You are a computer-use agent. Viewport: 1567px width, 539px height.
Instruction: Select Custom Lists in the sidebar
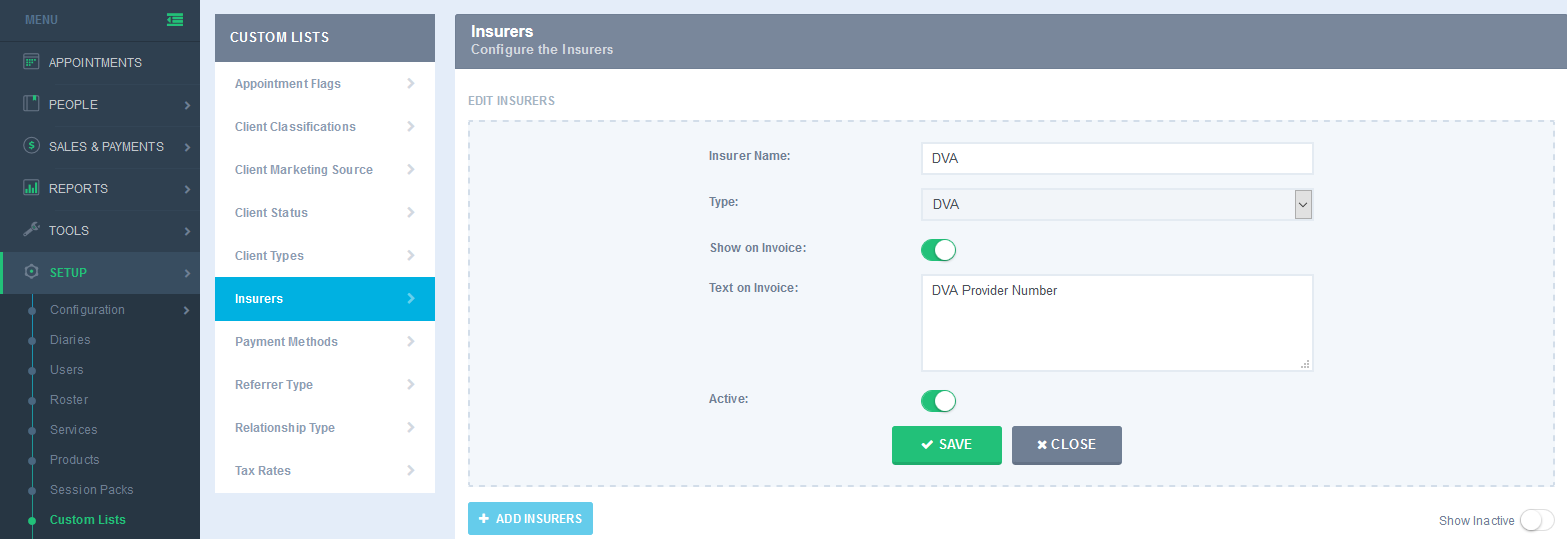(x=88, y=520)
